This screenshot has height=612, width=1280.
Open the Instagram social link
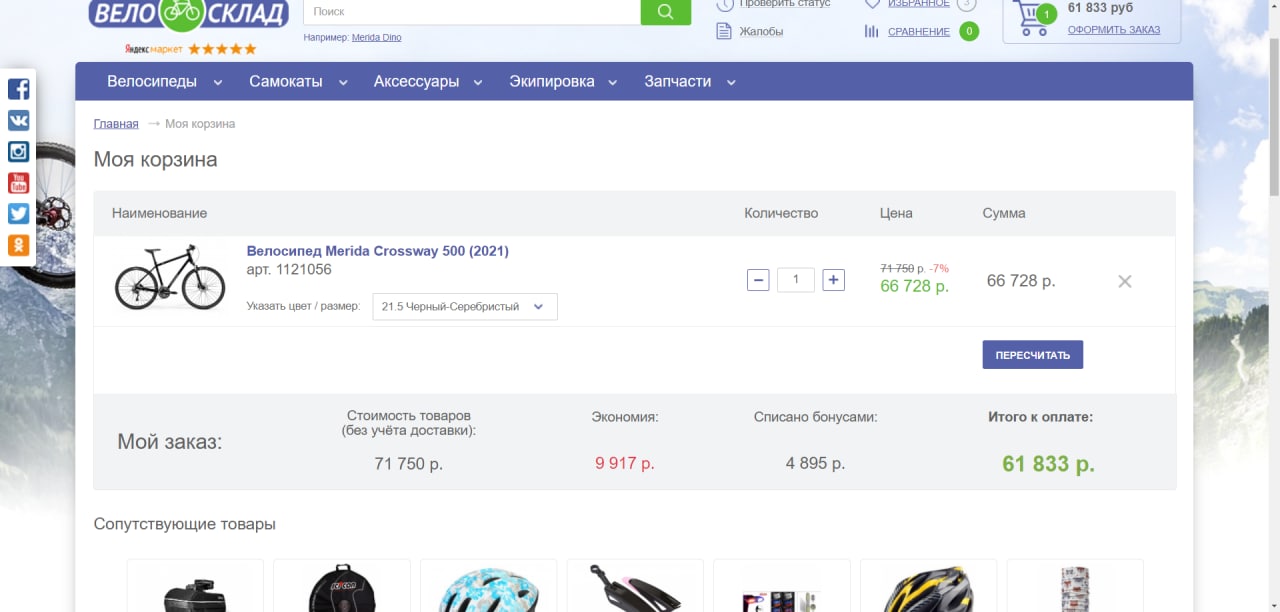click(x=18, y=152)
